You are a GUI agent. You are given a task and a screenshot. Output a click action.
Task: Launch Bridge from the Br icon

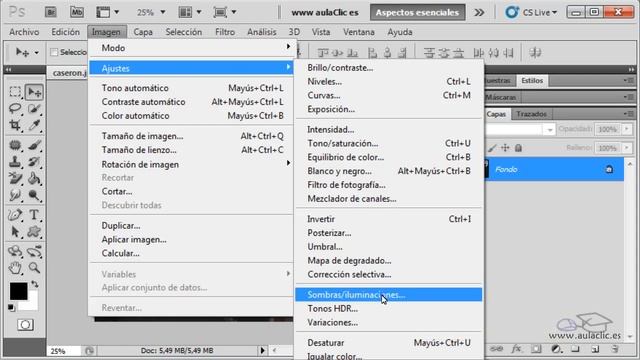point(51,12)
